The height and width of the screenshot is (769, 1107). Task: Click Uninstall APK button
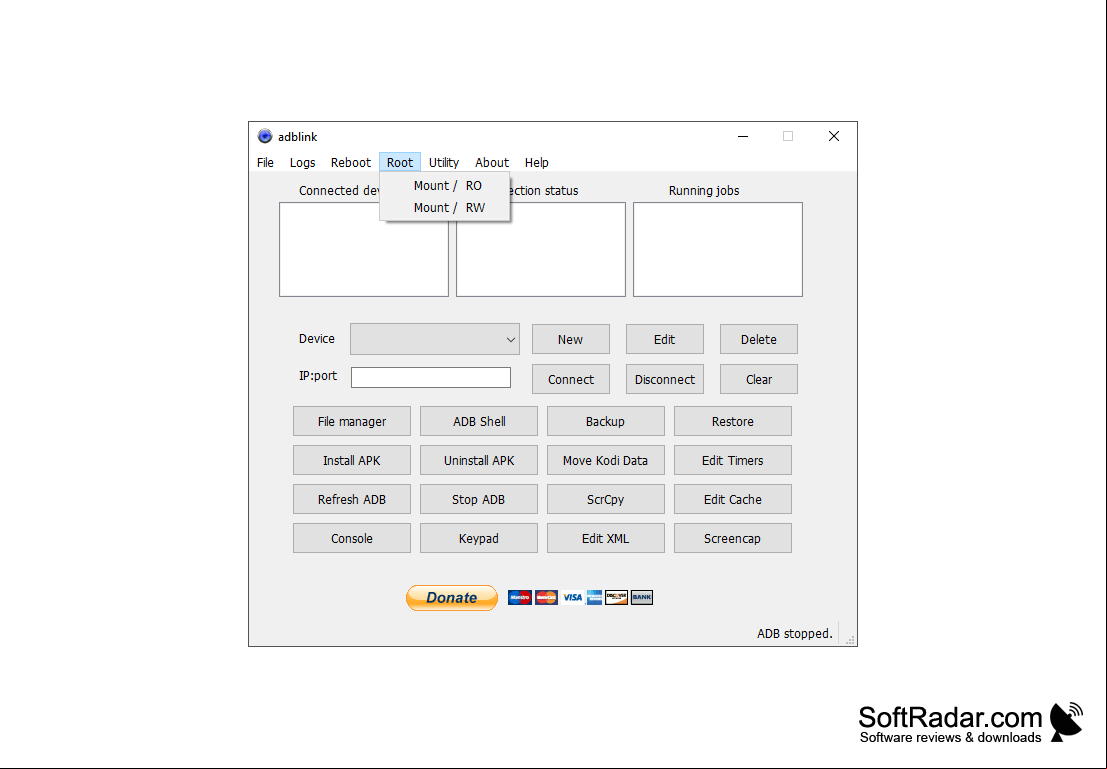[x=479, y=460]
